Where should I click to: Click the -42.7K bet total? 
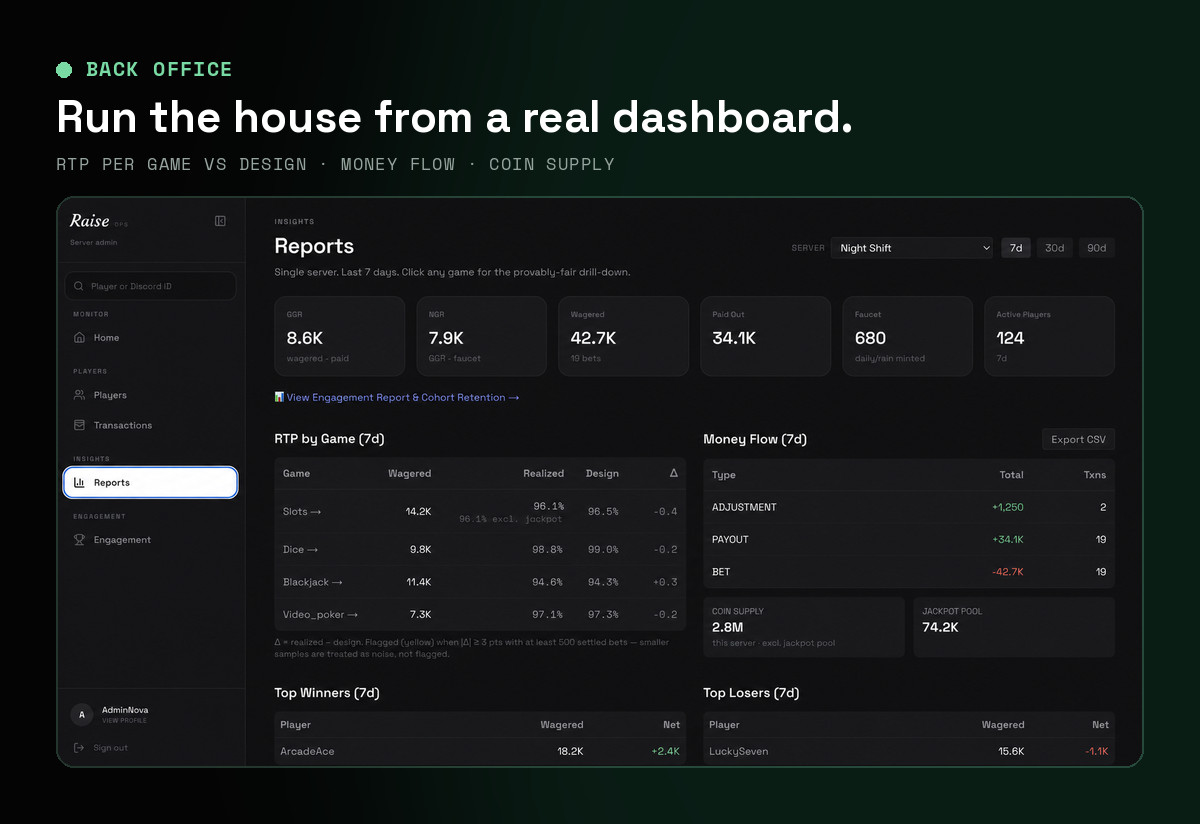pos(1007,572)
